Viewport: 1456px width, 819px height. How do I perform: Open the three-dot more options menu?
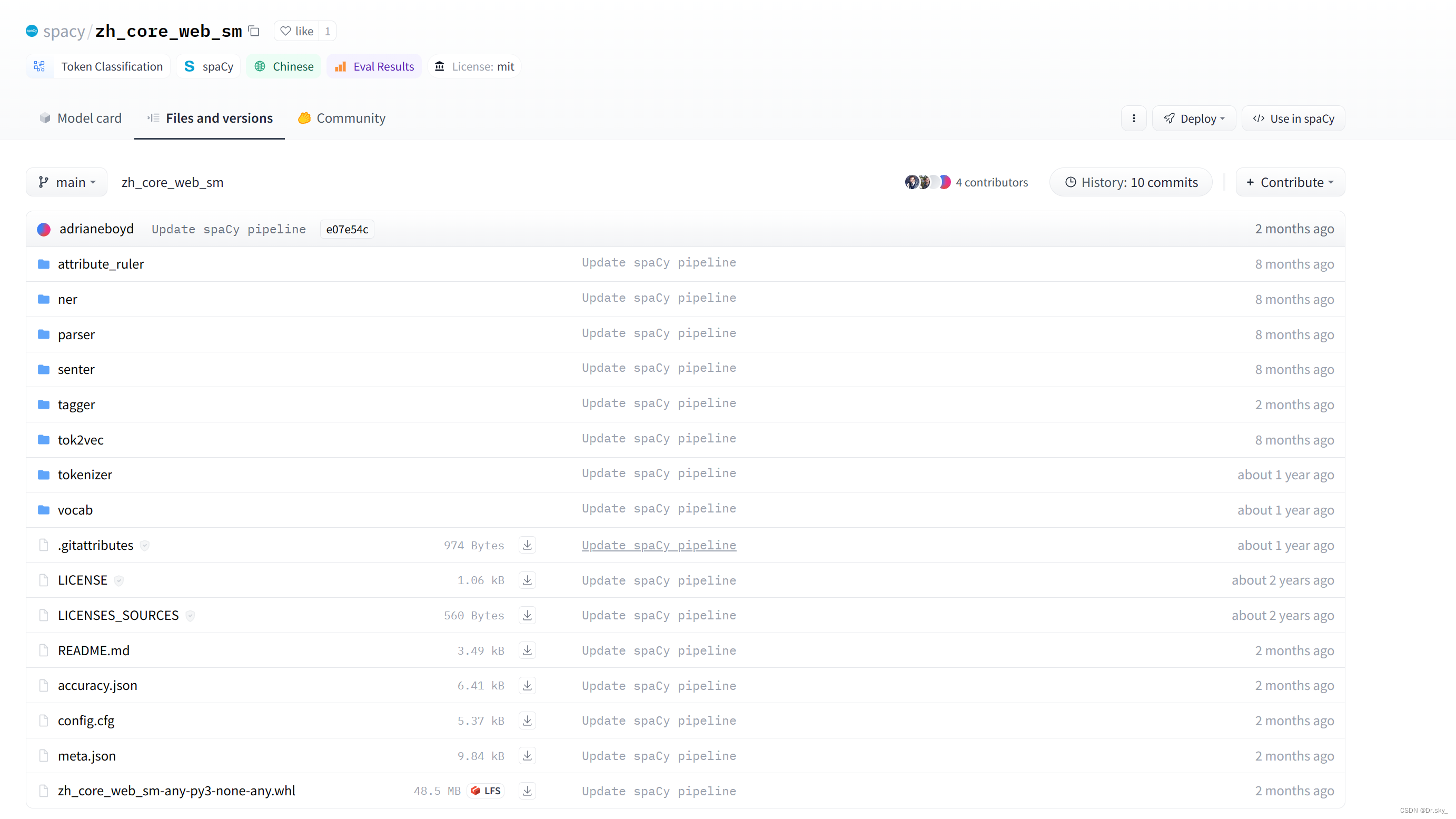point(1133,118)
